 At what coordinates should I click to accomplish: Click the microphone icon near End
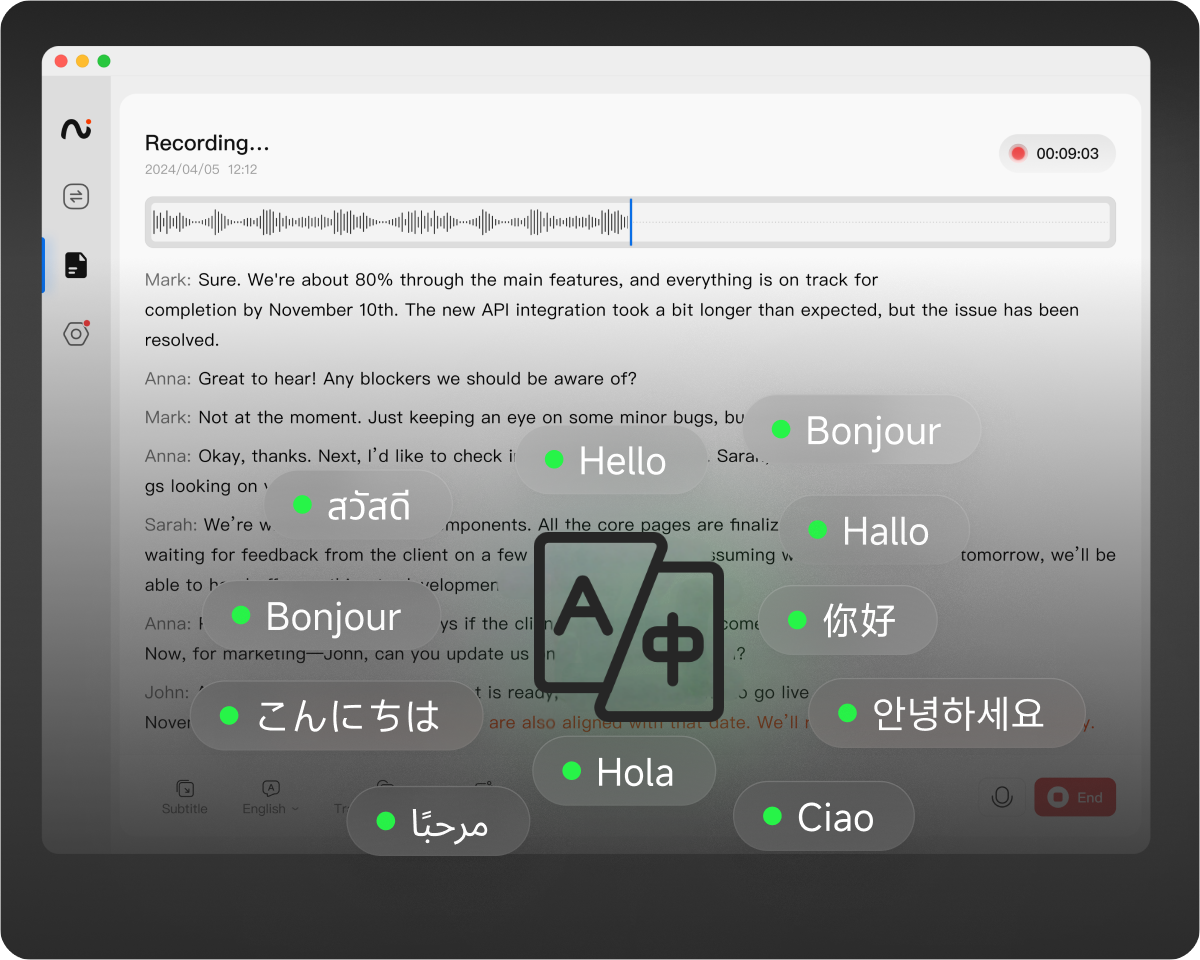click(1002, 797)
